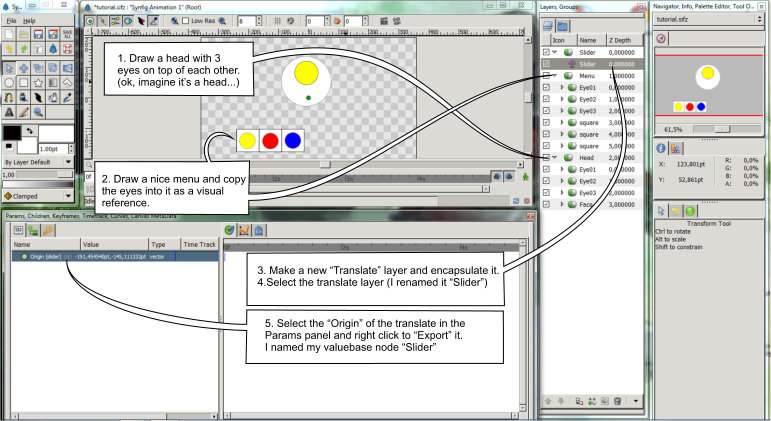Enable the Low Res checkbox
This screenshot has height=421, width=771.
pos(185,20)
